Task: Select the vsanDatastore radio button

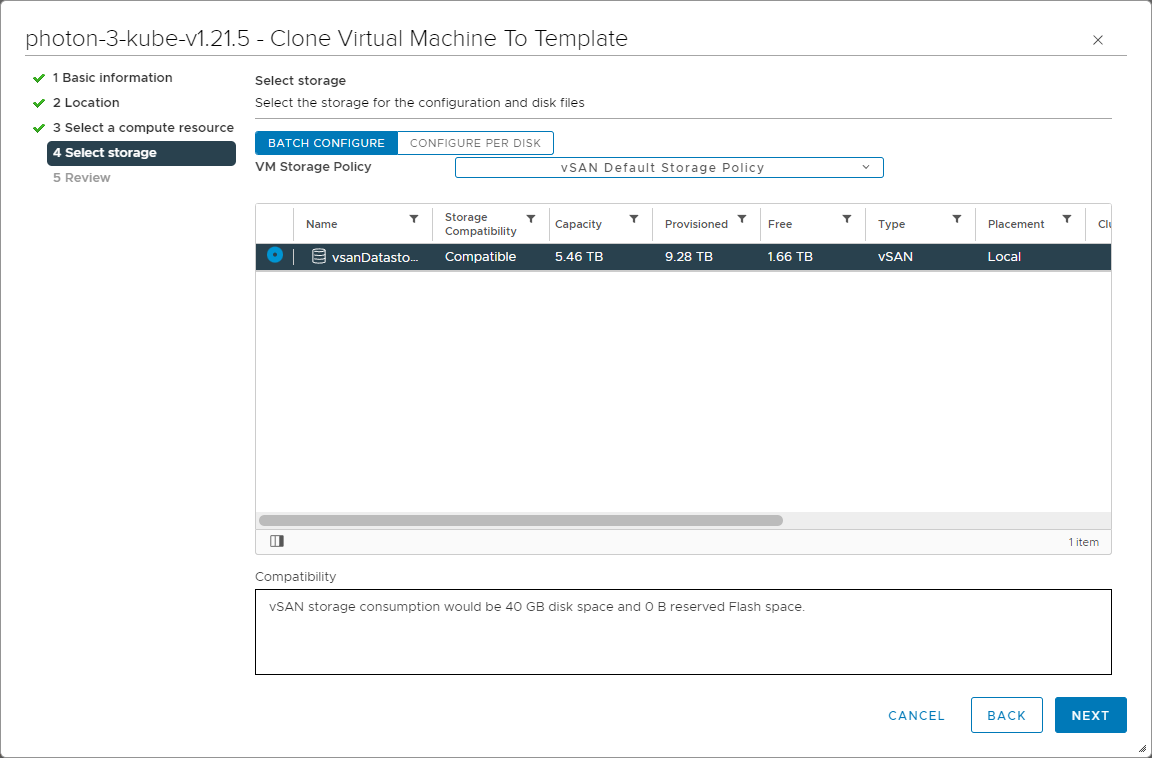Action: pos(275,255)
